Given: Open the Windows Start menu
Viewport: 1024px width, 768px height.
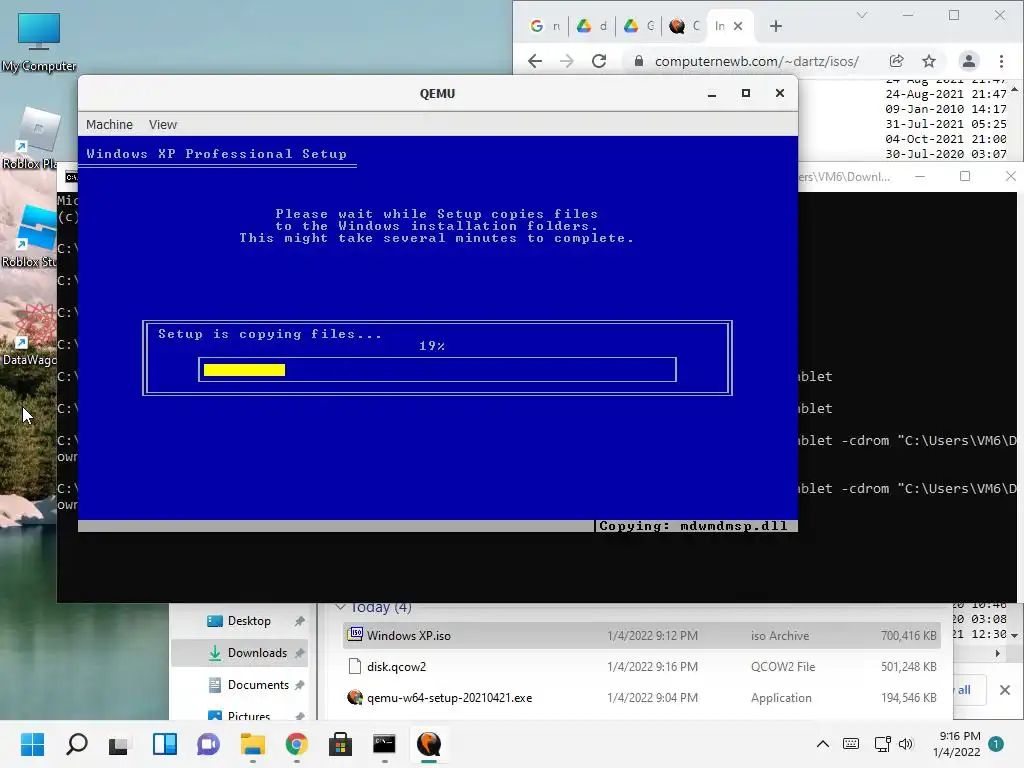Looking at the screenshot, I should [32, 744].
